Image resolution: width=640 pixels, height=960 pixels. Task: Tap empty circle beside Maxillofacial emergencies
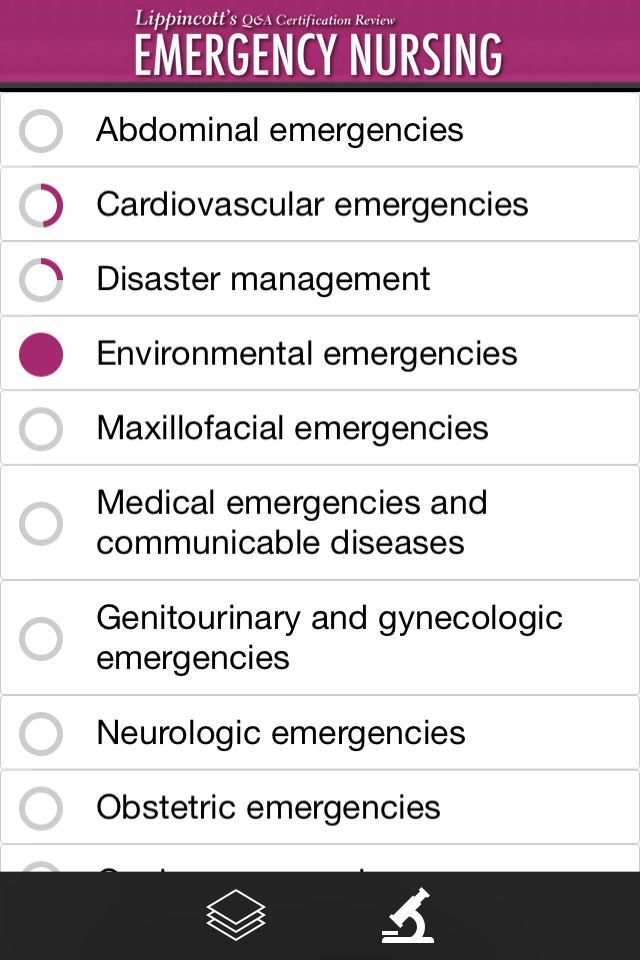coord(41,429)
